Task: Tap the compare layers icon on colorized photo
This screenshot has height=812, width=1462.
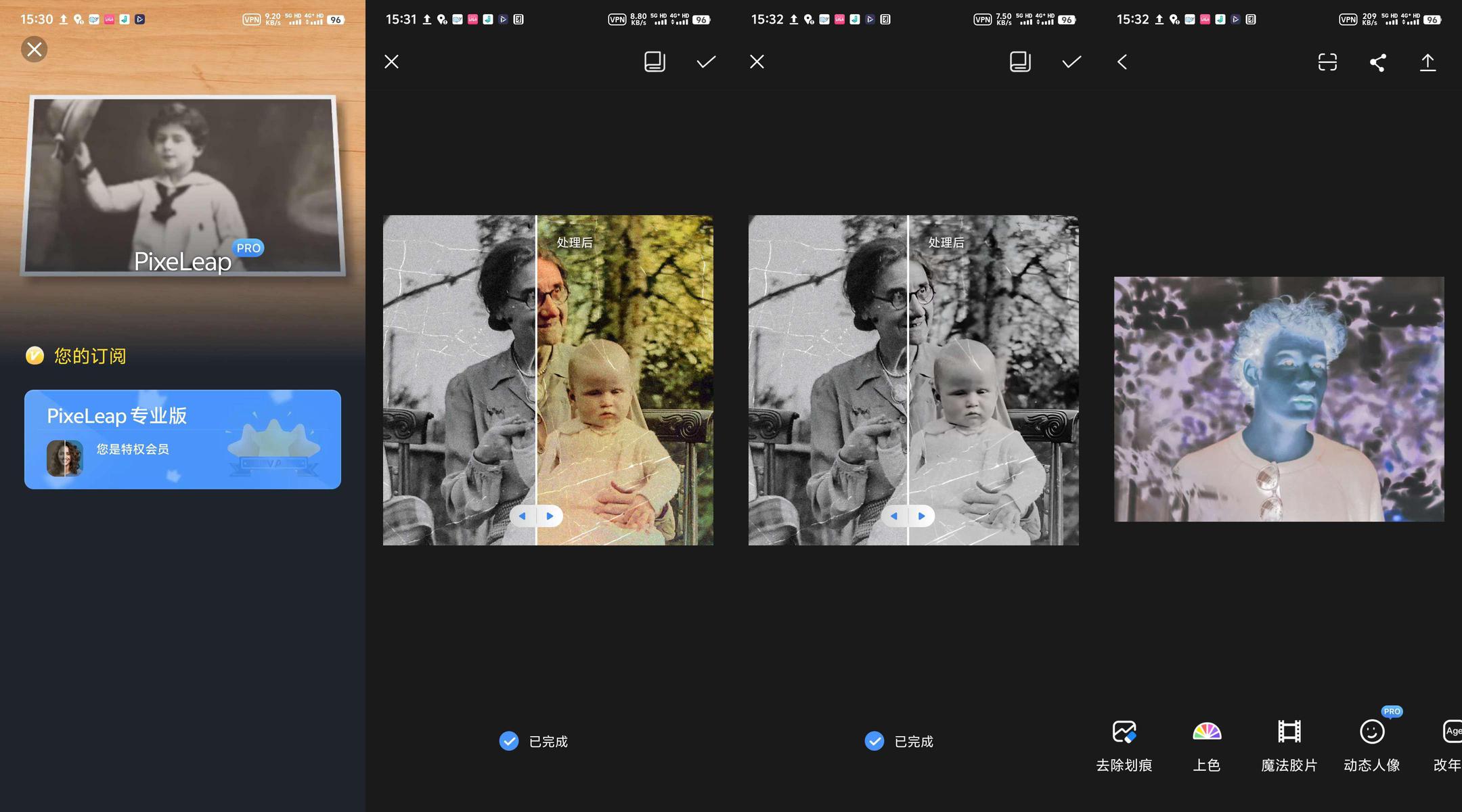Action: point(655,62)
